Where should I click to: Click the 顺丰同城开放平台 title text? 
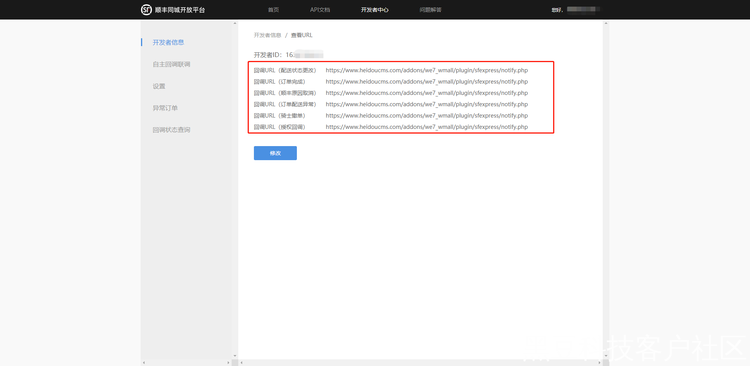pyautogui.click(x=180, y=10)
